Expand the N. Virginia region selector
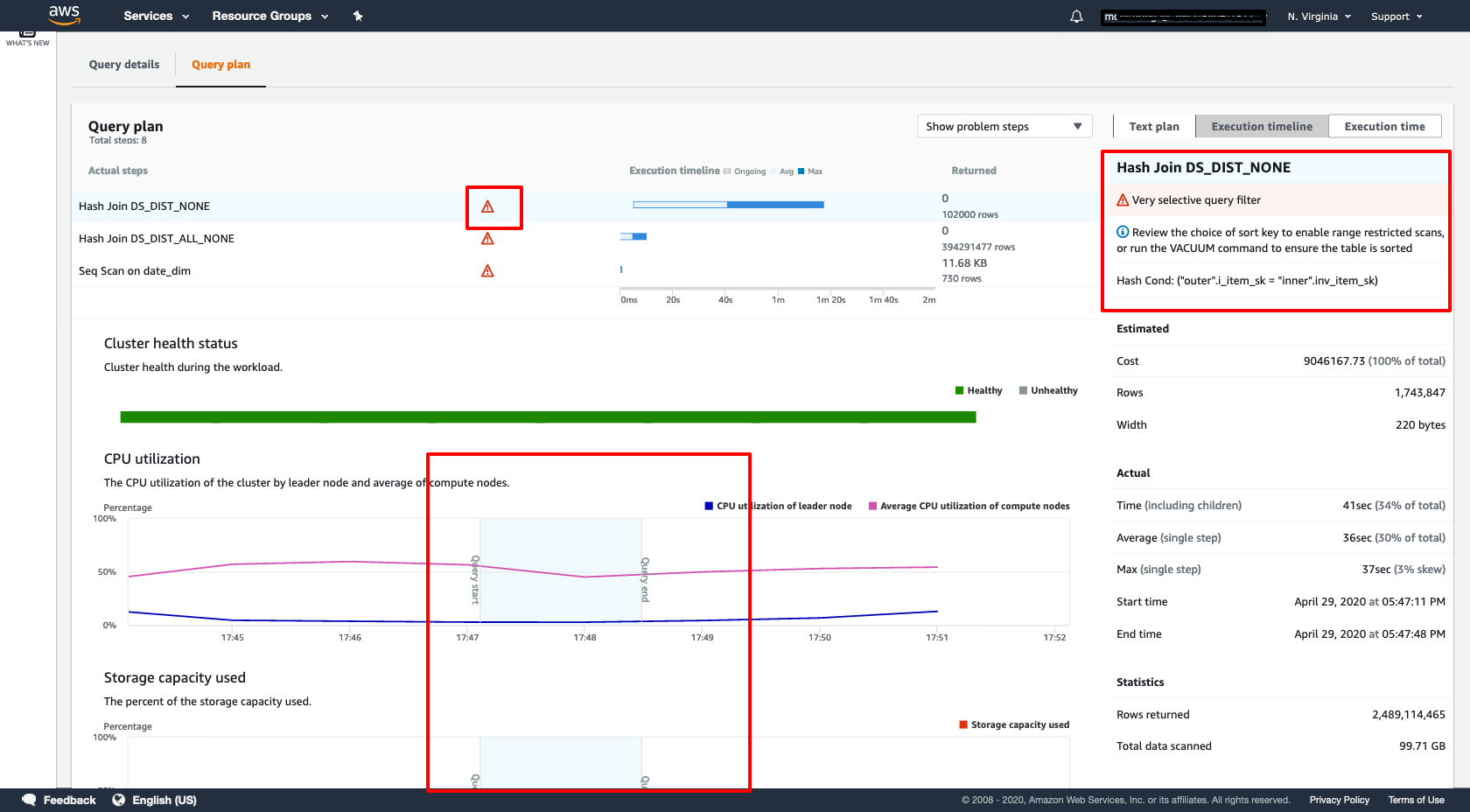The image size is (1470, 812). point(1319,17)
